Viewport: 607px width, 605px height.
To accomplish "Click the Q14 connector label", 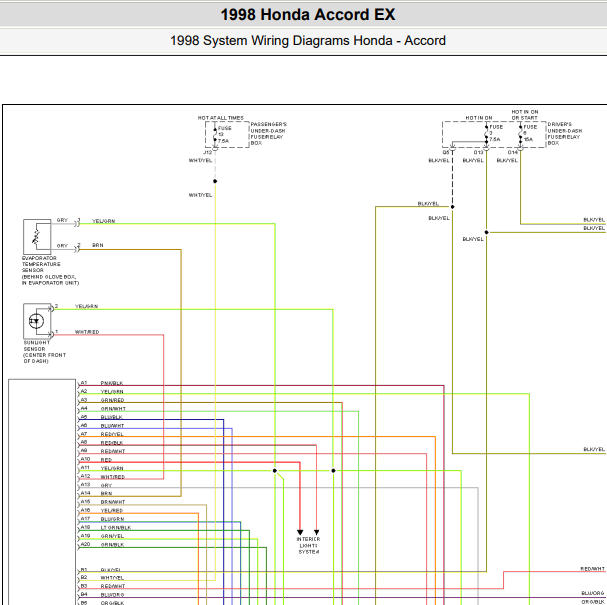I will [x=513, y=153].
